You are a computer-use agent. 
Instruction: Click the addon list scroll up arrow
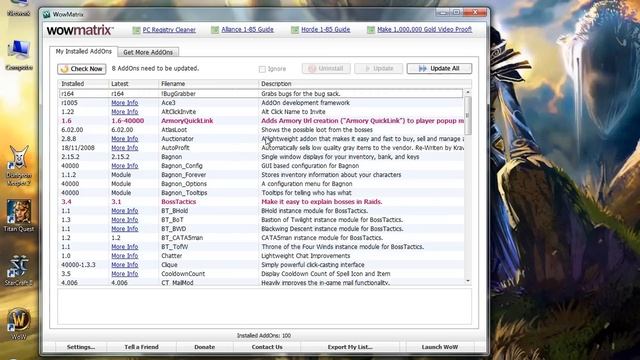[x=468, y=93]
